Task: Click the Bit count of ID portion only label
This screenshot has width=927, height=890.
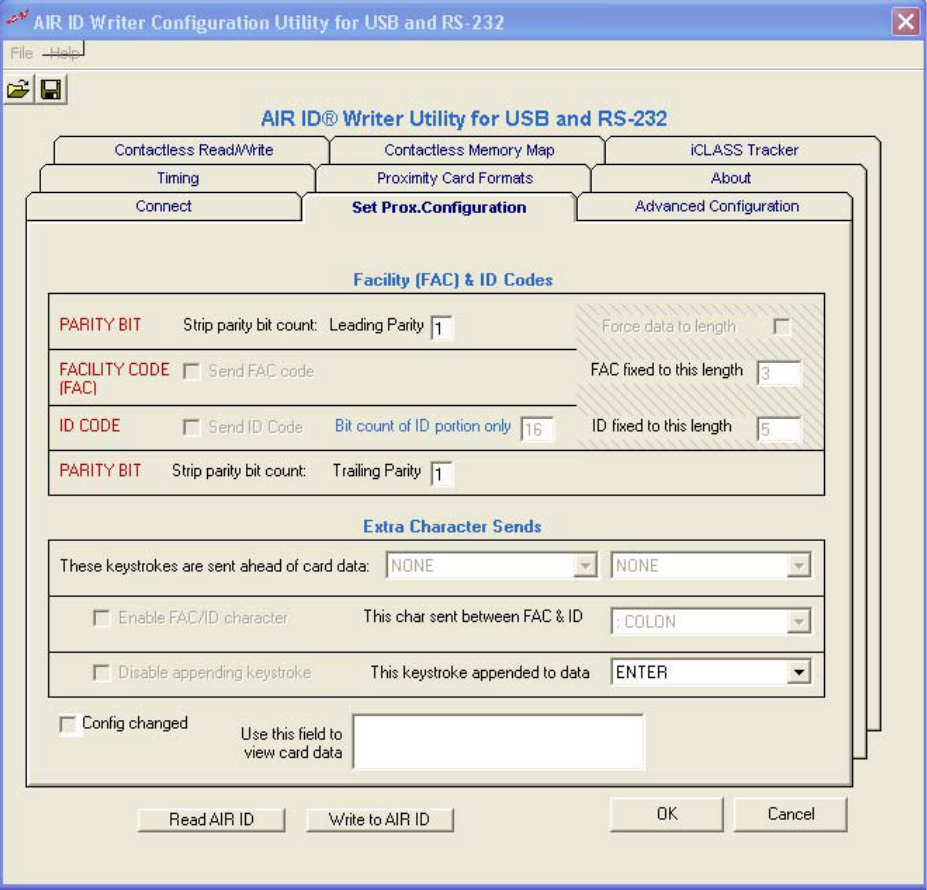Action: (x=423, y=426)
